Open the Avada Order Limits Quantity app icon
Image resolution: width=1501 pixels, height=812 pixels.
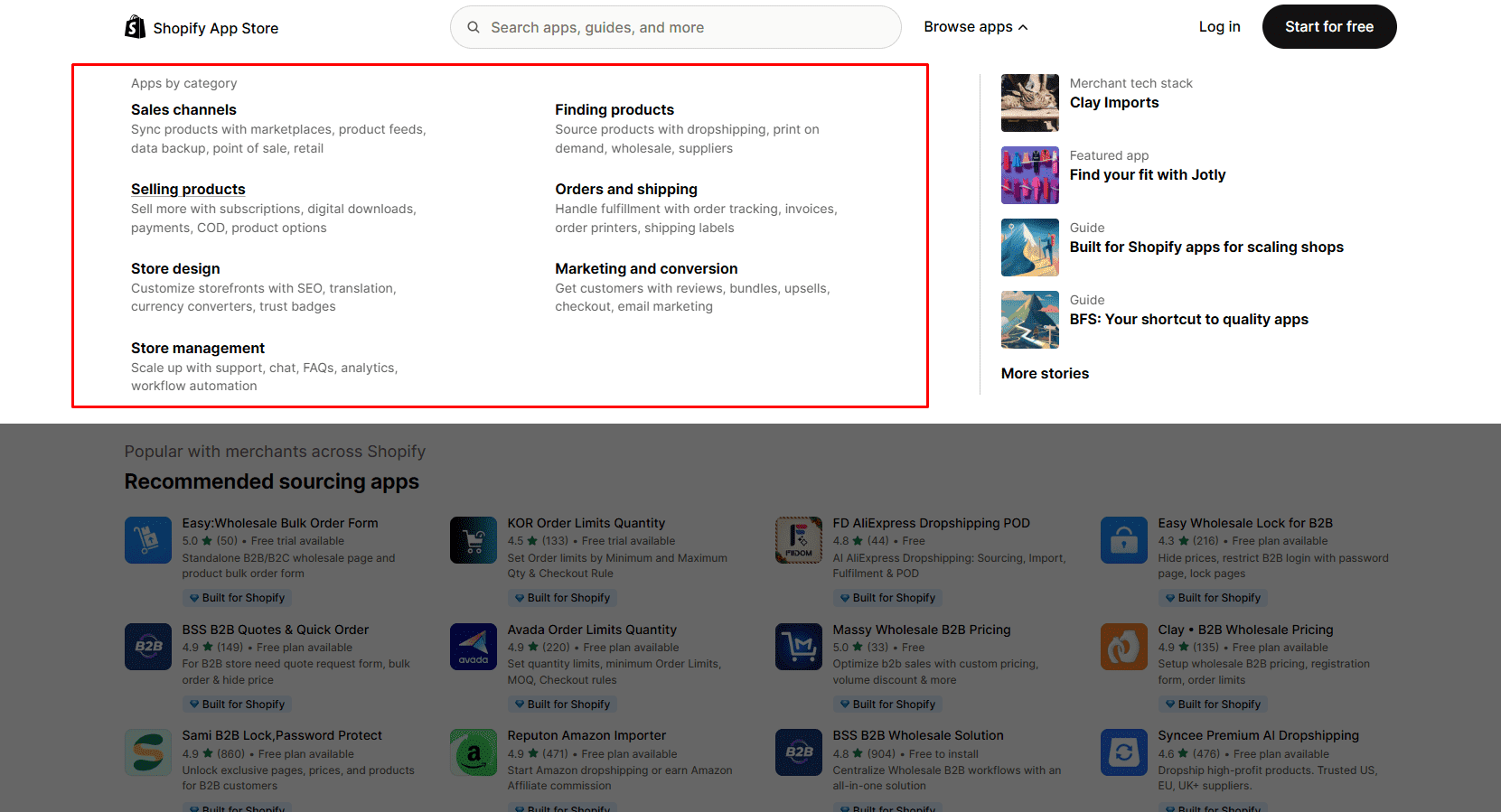click(474, 647)
